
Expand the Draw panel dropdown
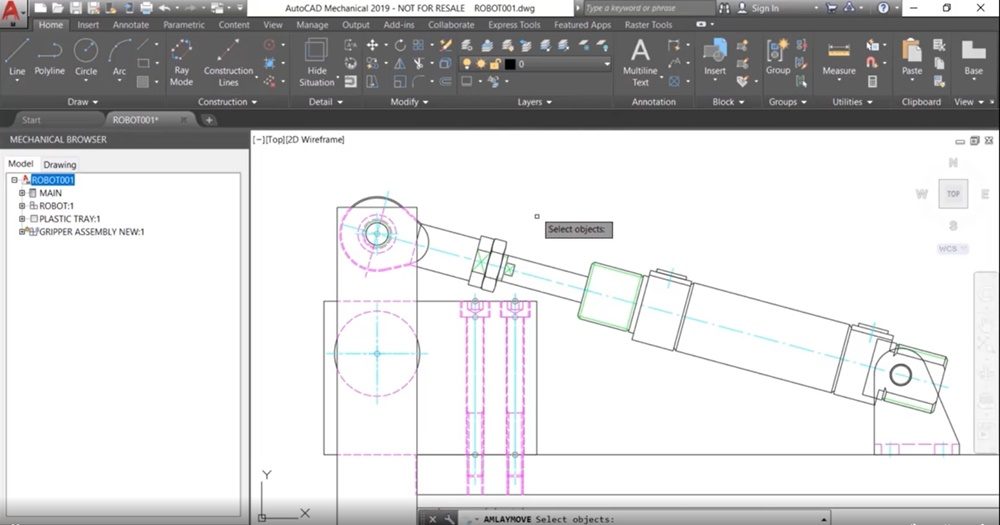pyautogui.click(x=83, y=101)
